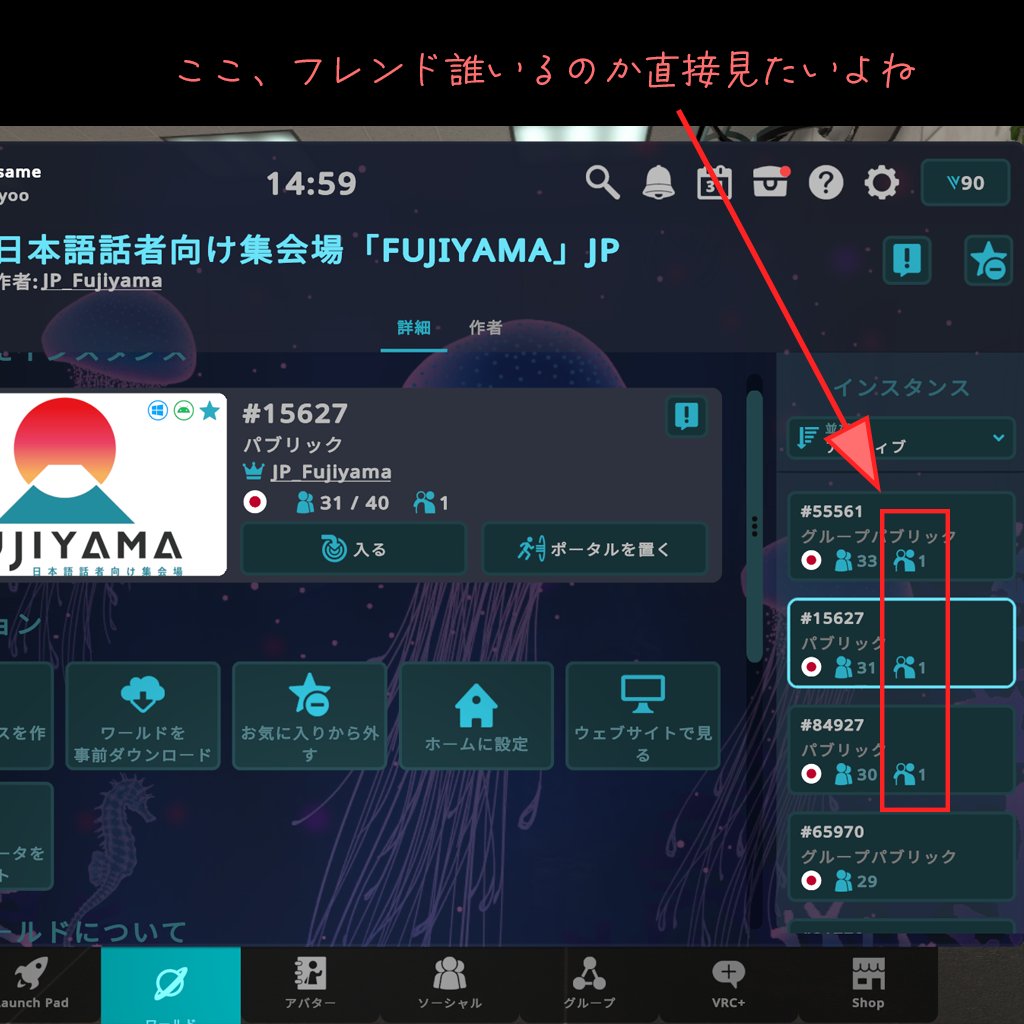Click the ワールドを事前ダウンロード button

(142, 716)
